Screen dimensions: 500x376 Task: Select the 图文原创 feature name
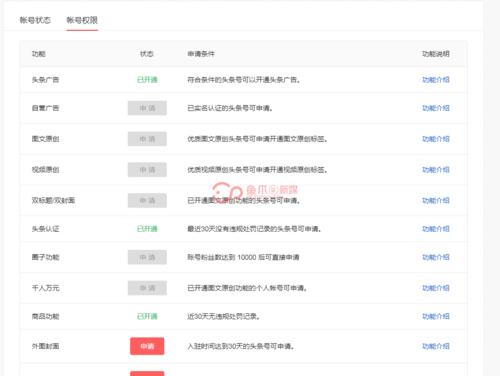coord(45,139)
